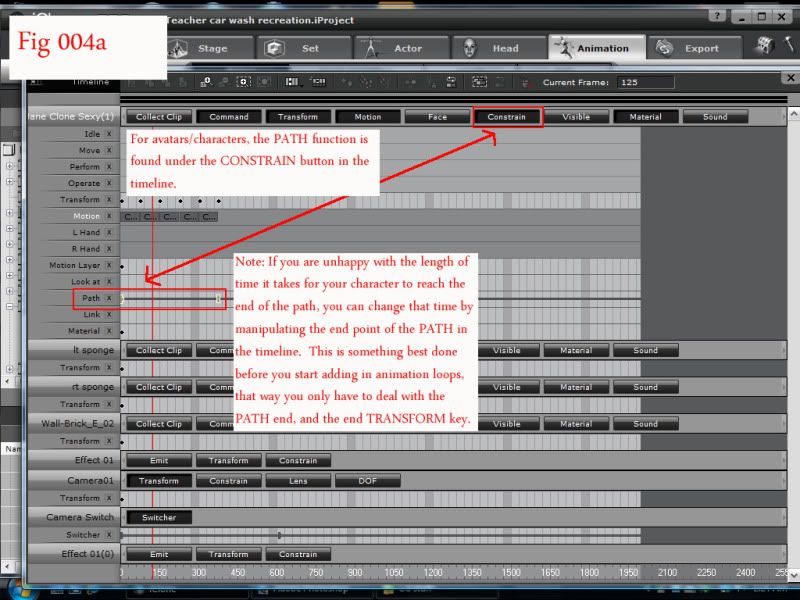Click the Switcher button on Camera Switch track
Screen dimensions: 800x600
[159, 517]
